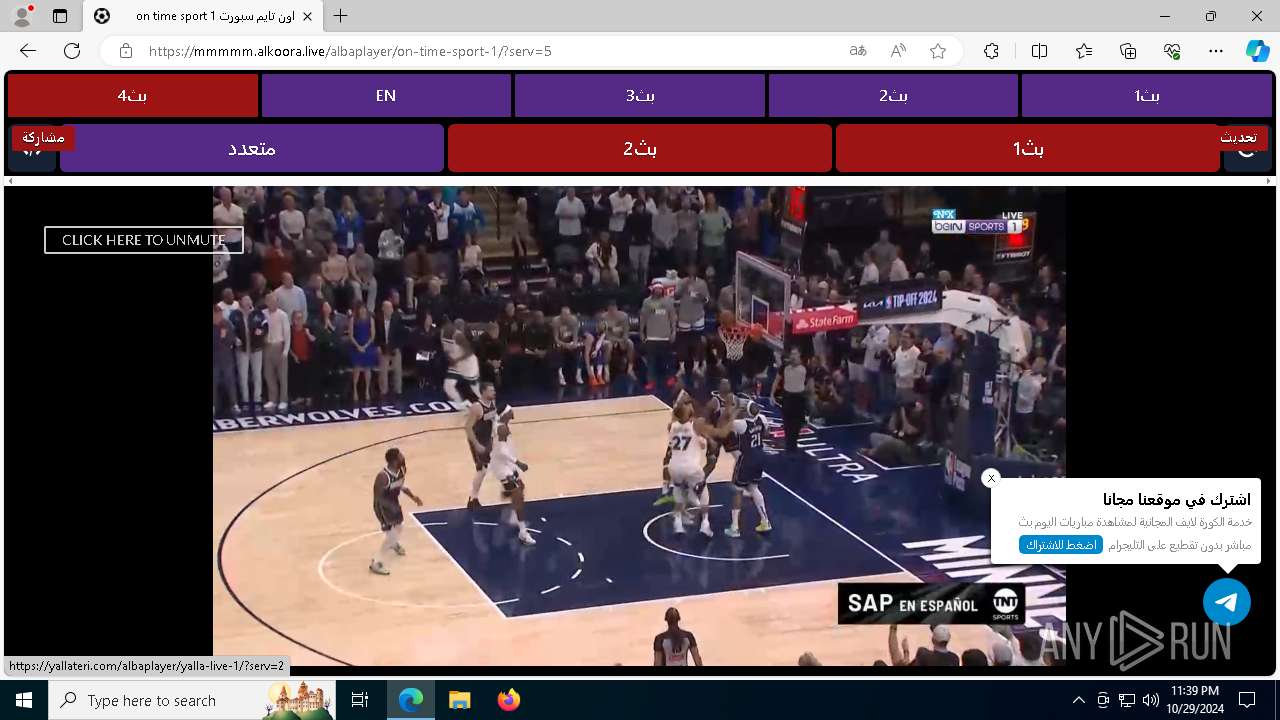Open File Explorer from taskbar
Screen dimensions: 1280x720
(460, 700)
